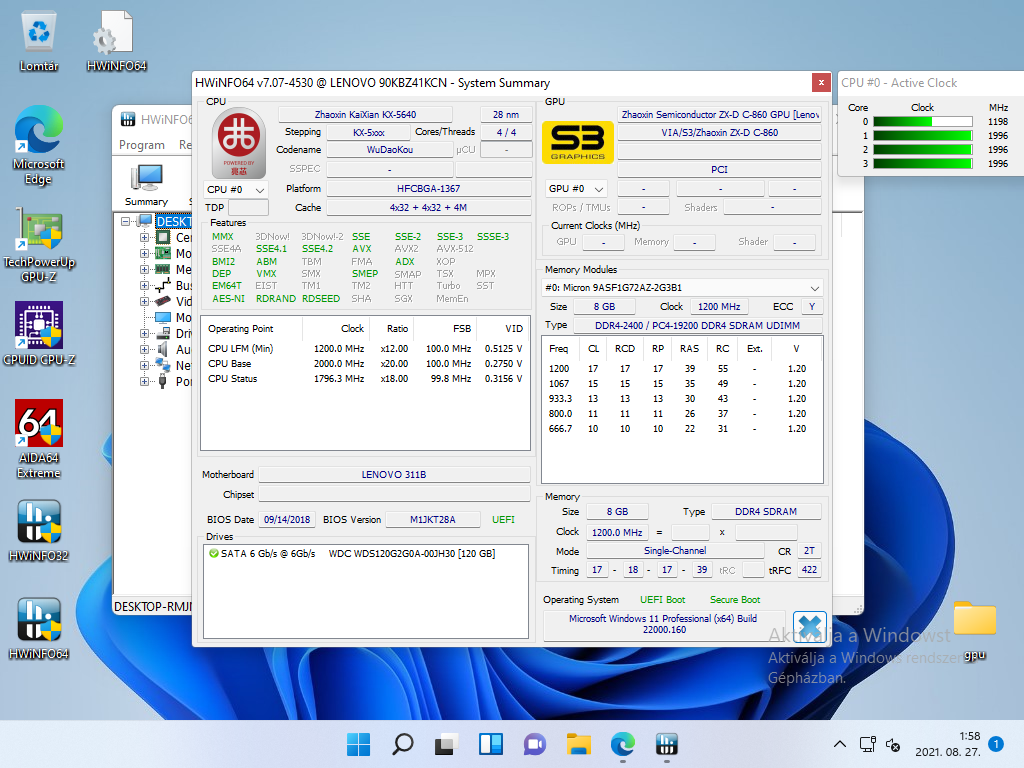Screen dimensions: 1024x768
Task: Click the S3 Graphics GPU logo
Action: (577, 142)
